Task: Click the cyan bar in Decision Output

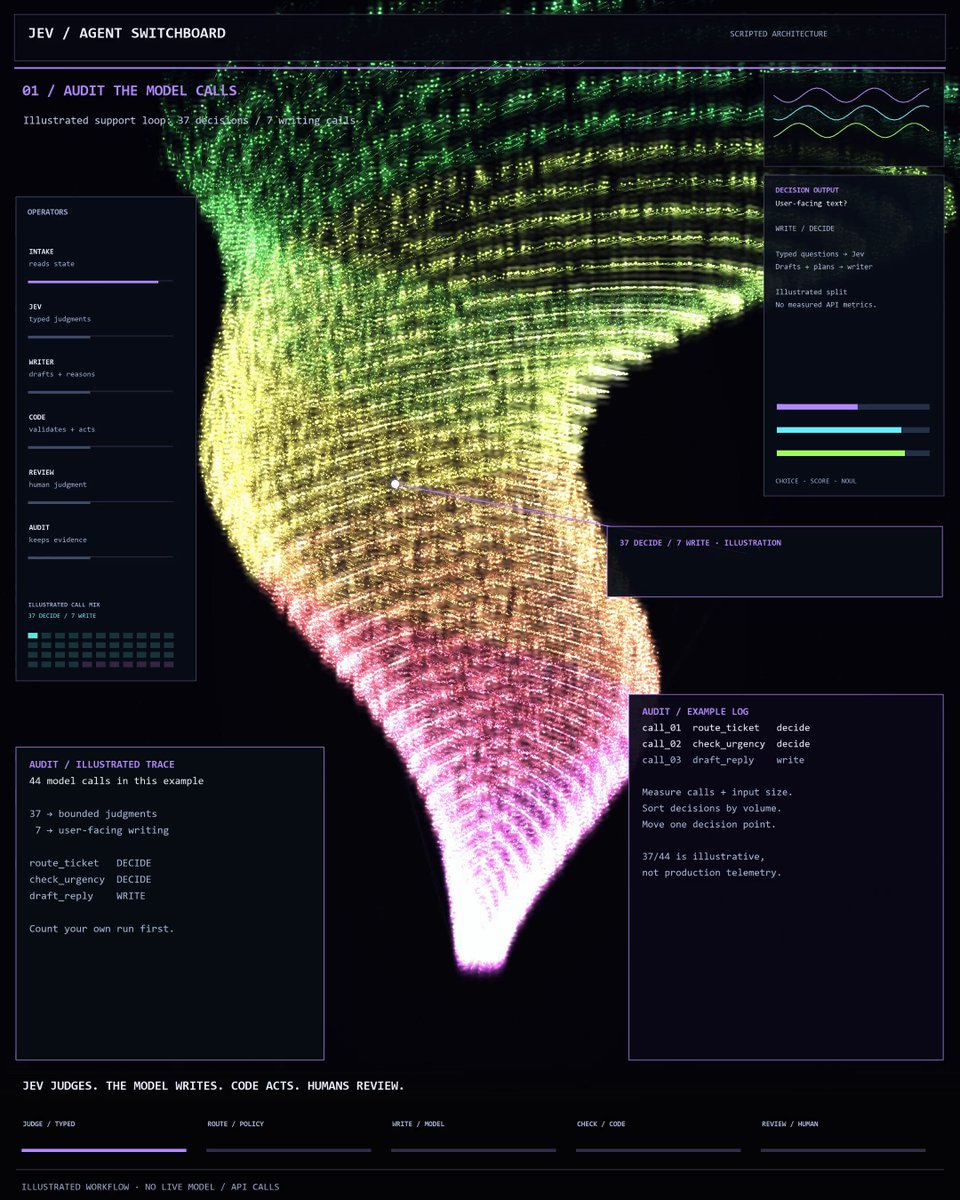Action: pos(853,430)
